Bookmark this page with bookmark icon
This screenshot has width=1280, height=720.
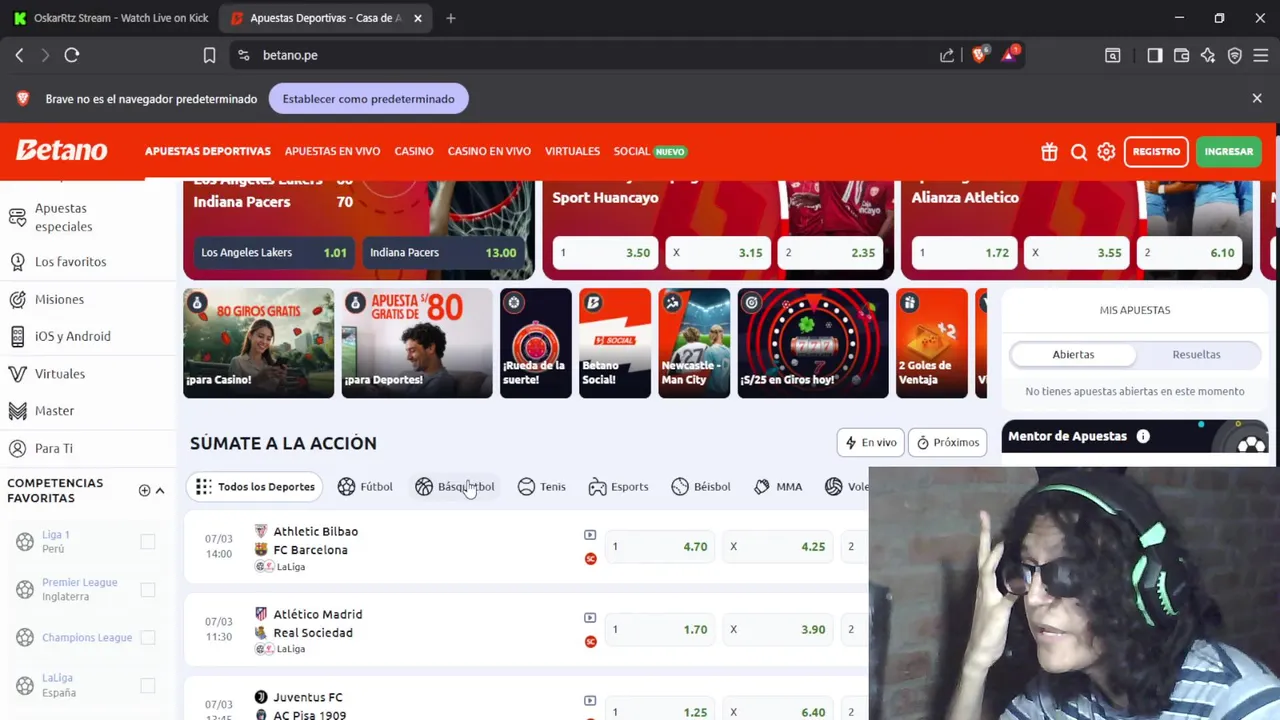click(209, 55)
